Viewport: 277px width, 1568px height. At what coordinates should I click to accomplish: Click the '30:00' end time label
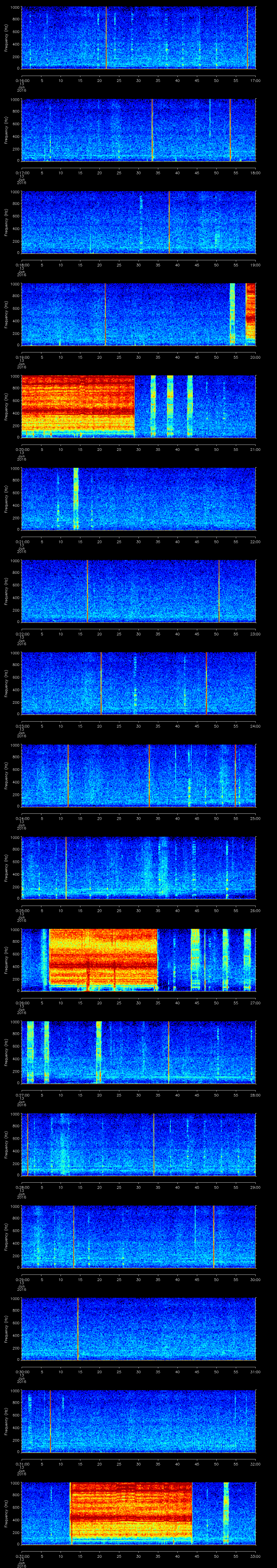click(255, 1279)
